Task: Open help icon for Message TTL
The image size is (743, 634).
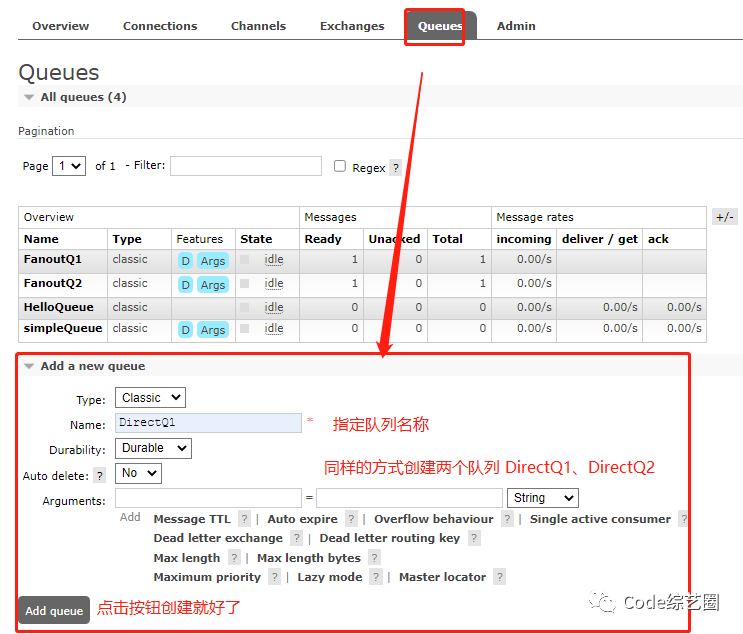Action: click(244, 519)
